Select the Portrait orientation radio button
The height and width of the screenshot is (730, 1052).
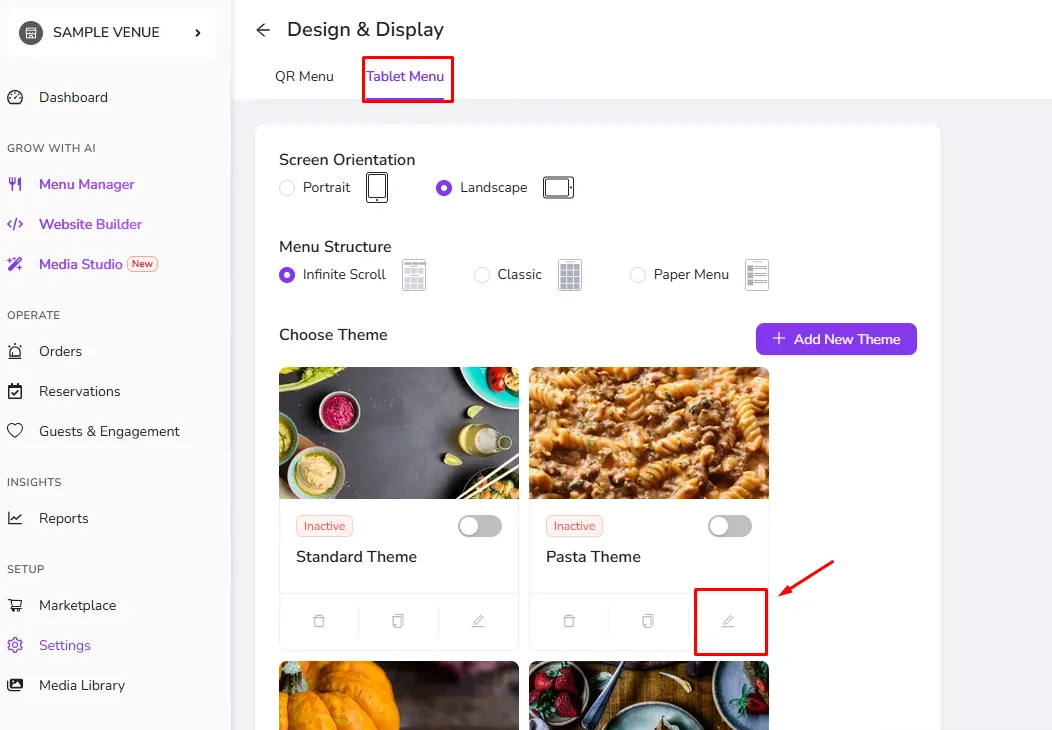coord(287,188)
